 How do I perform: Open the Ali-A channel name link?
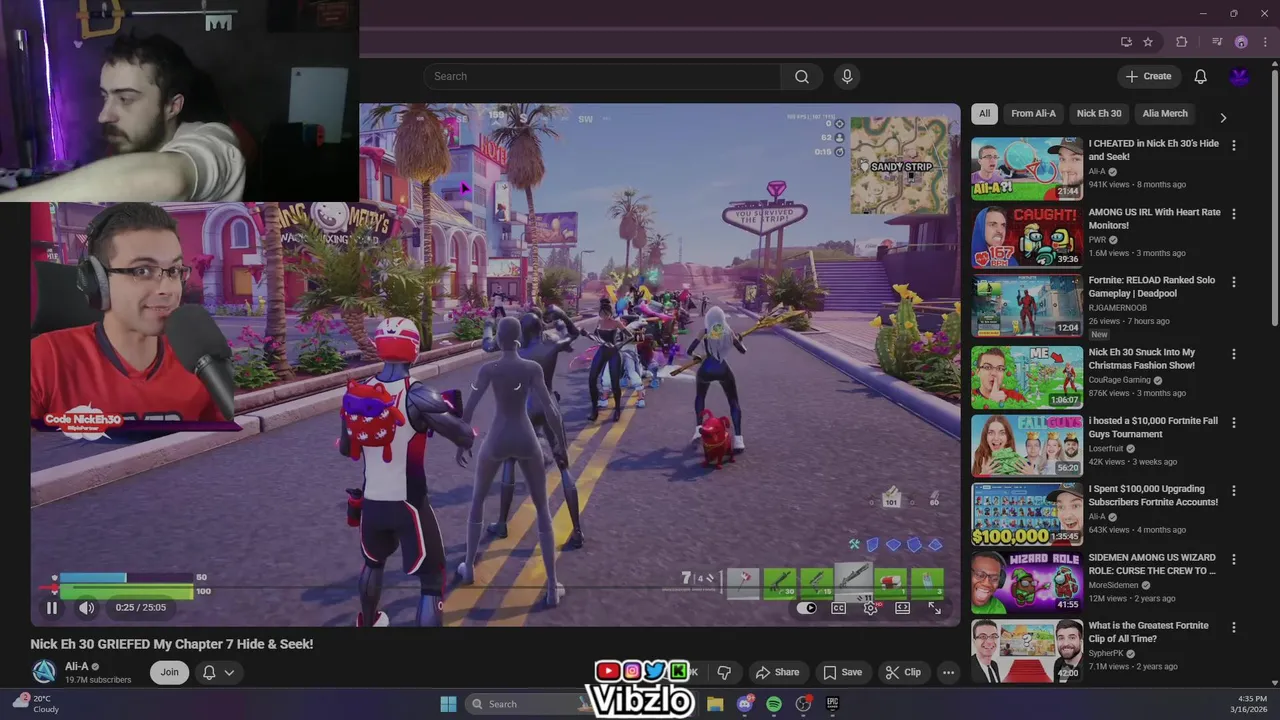click(x=77, y=666)
